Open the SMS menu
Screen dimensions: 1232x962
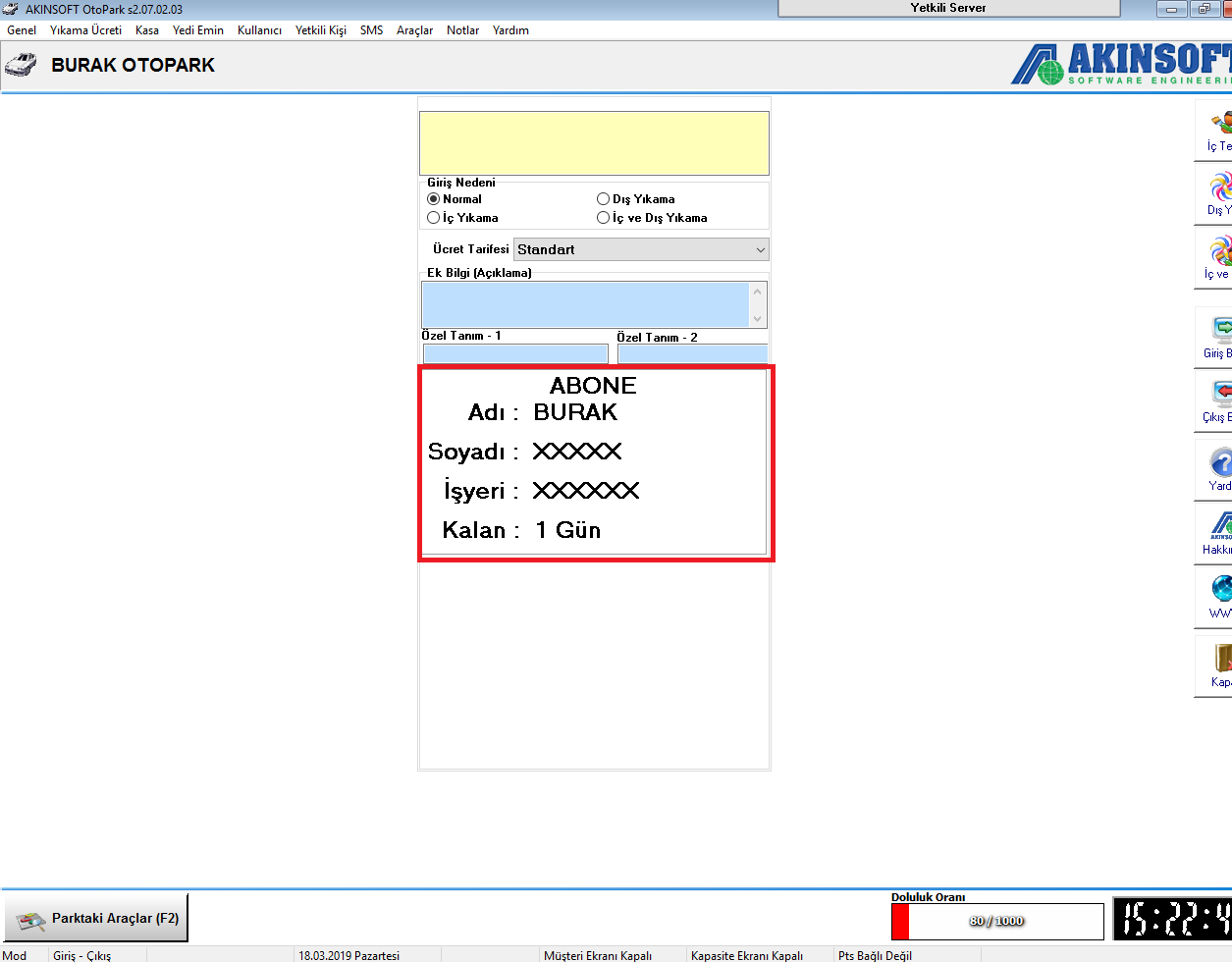372,30
